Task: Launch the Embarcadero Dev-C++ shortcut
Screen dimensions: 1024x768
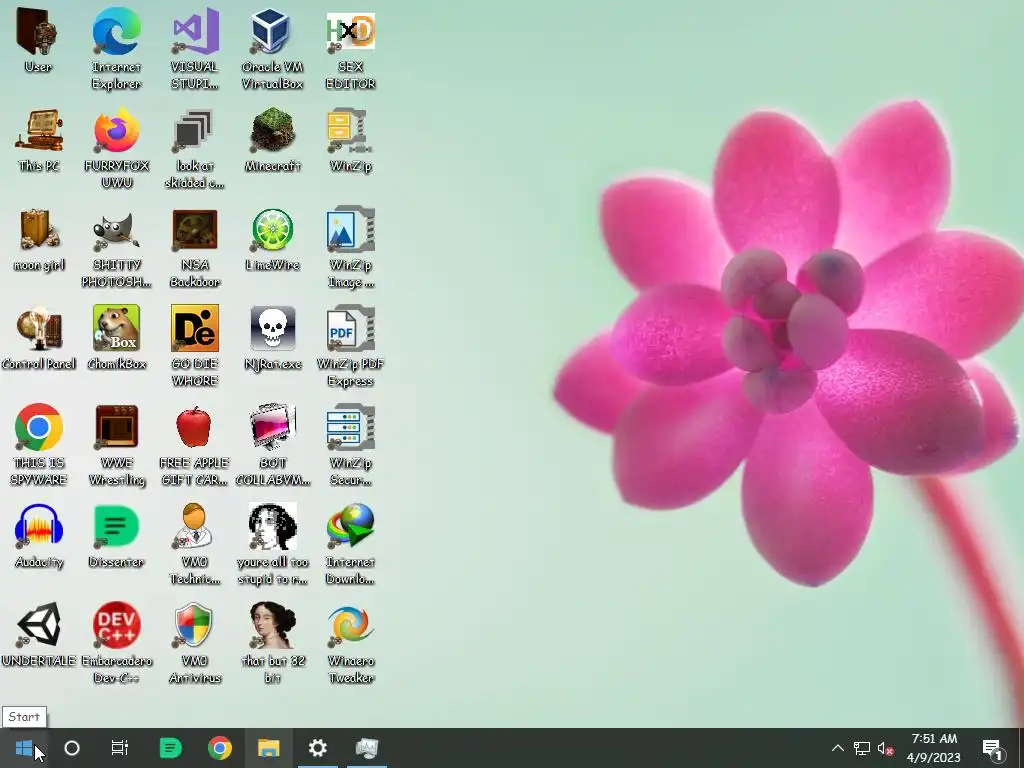Action: pos(116,626)
